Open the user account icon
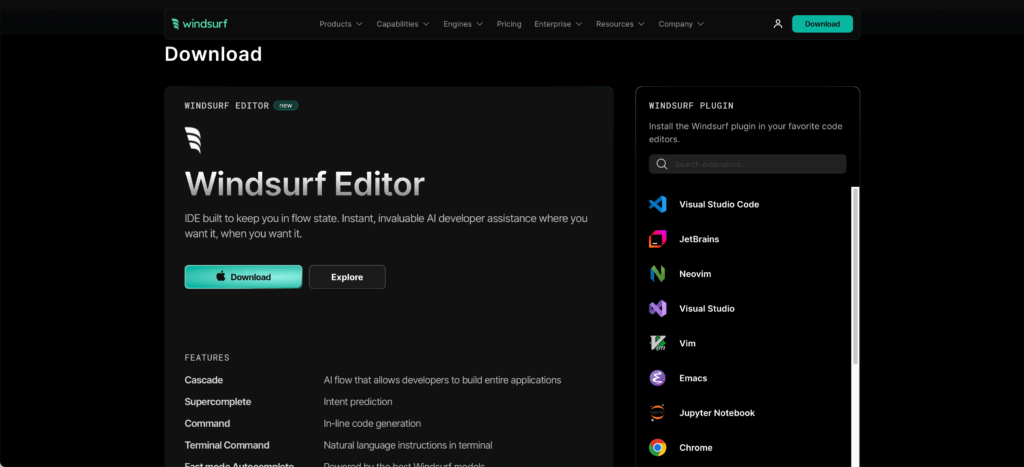This screenshot has height=467, width=1024. 778,24
